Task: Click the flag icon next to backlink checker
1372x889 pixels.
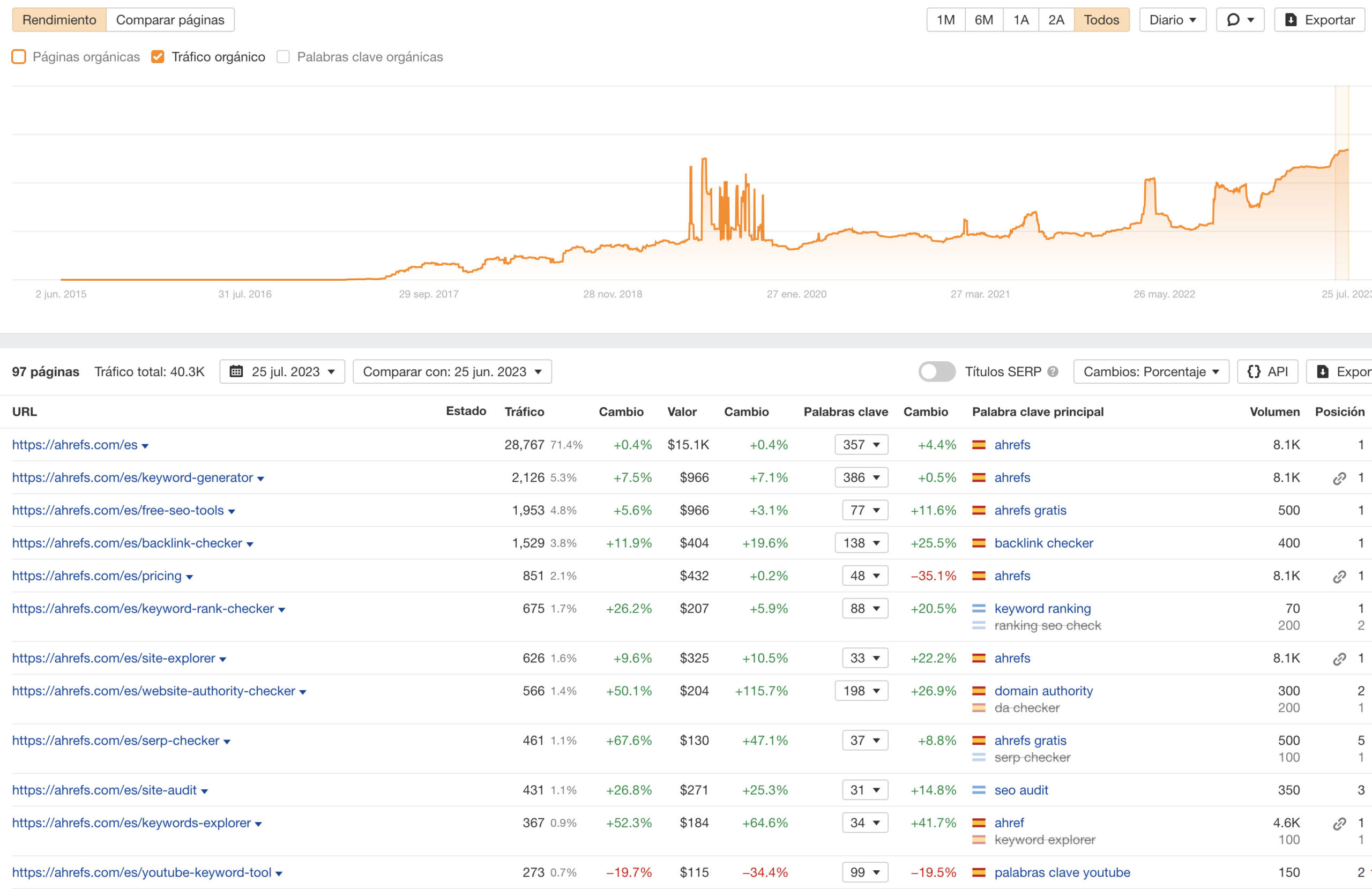Action: click(979, 542)
